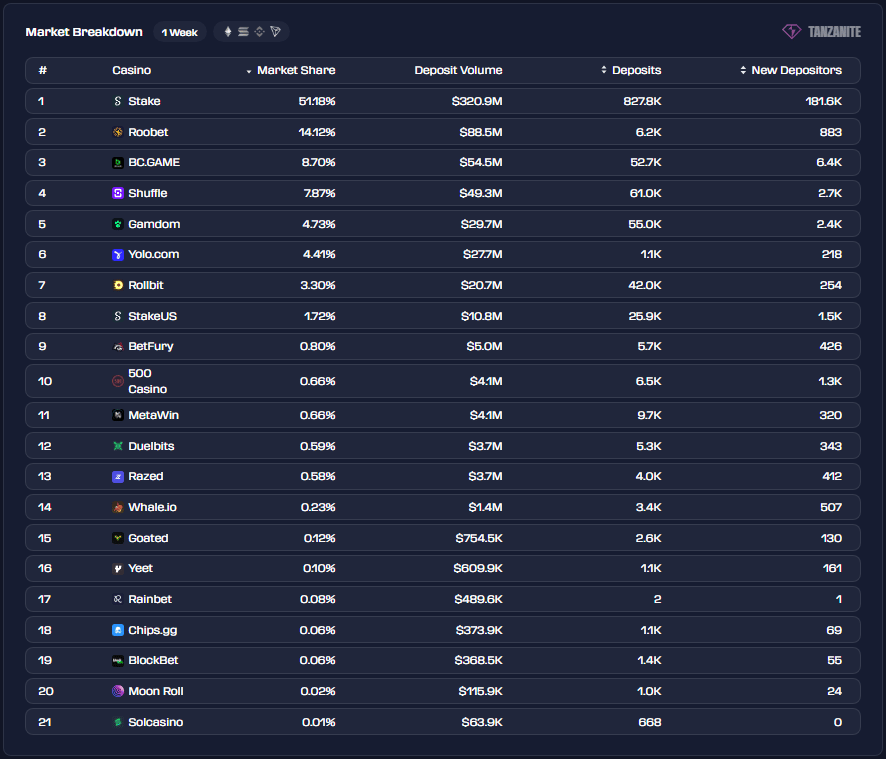The image size is (886, 759).
Task: Open the BC.GAME casino name link
Action: point(154,163)
